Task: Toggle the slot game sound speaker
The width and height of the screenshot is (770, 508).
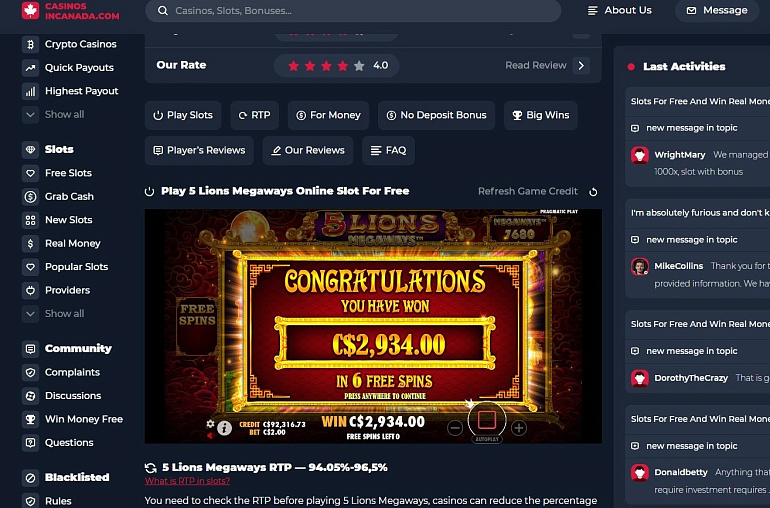Action: point(210,436)
